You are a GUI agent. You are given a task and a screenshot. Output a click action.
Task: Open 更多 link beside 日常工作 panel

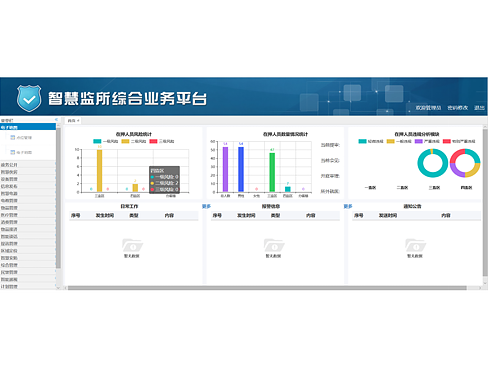pos(206,206)
